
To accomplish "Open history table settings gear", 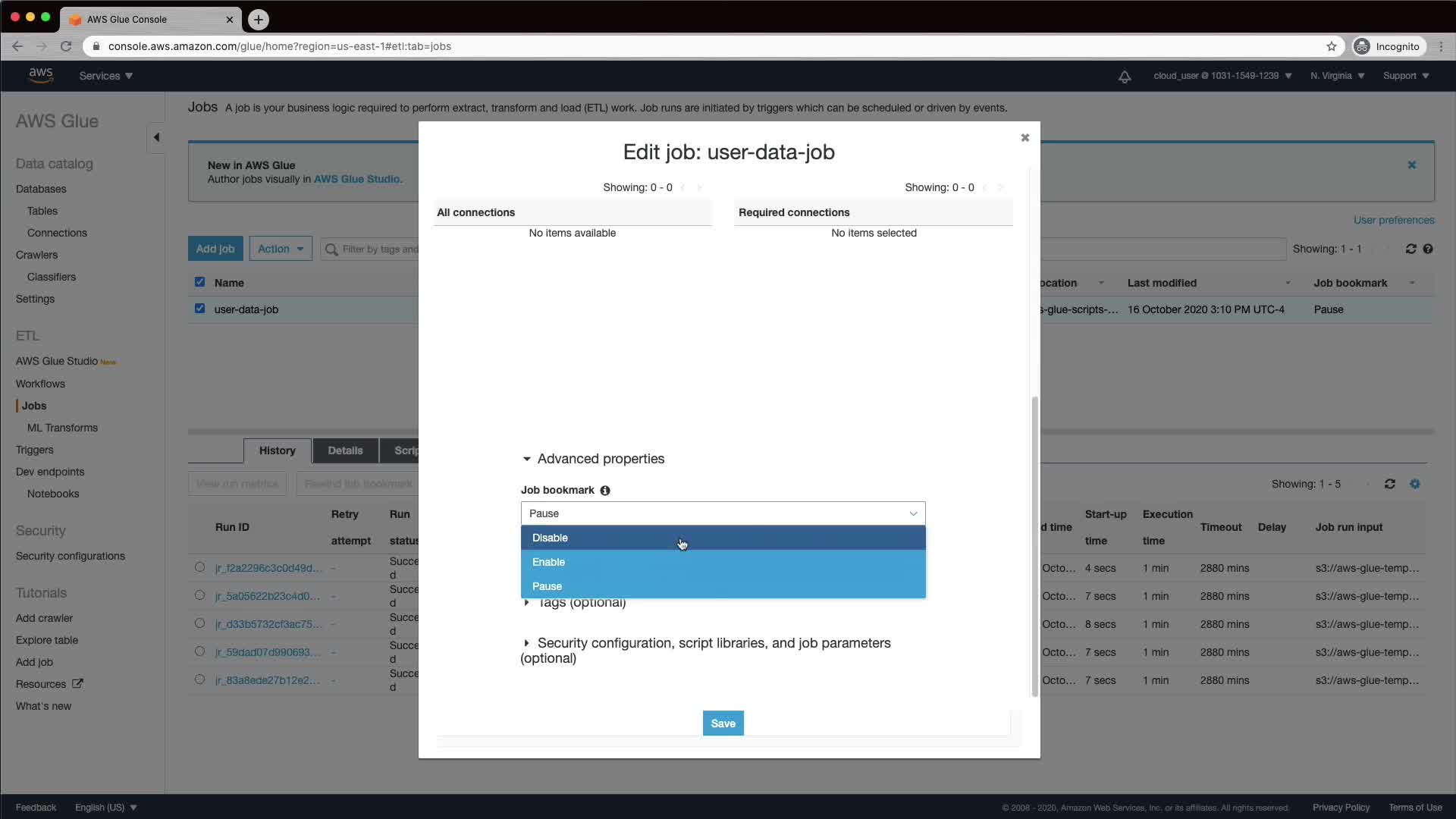I will coord(1414,484).
